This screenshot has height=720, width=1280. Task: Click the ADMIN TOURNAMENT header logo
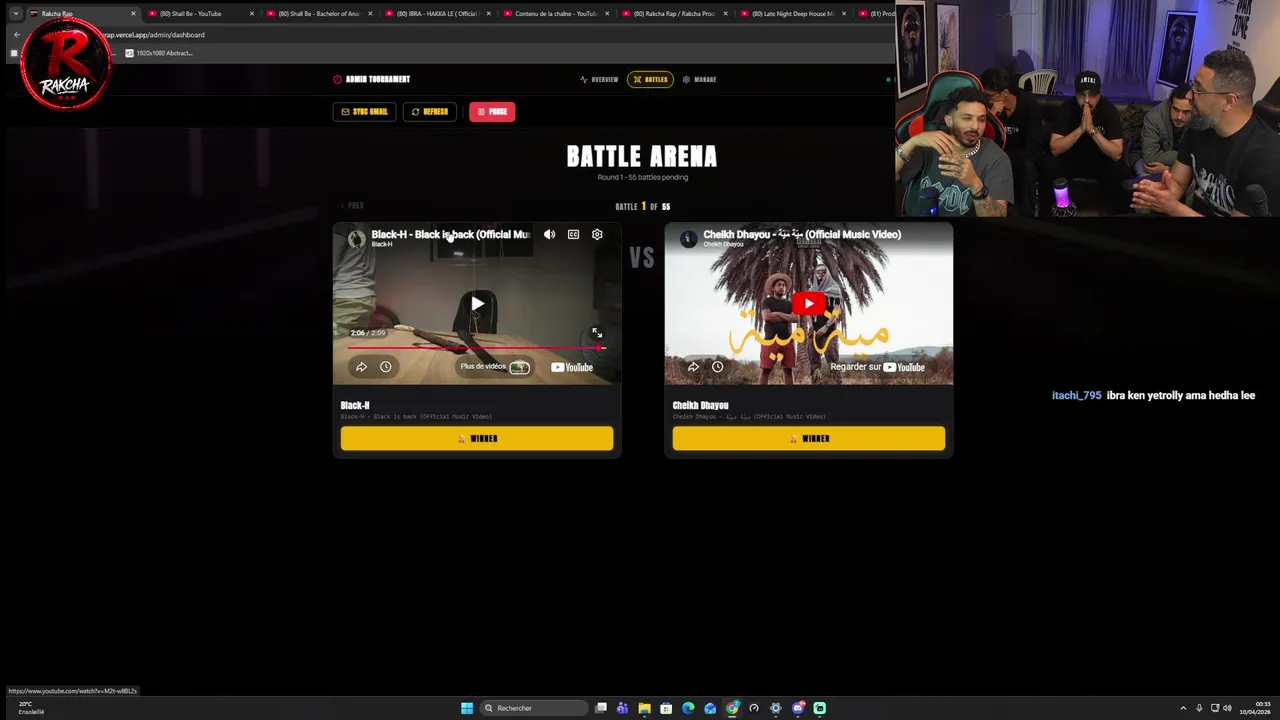371,79
